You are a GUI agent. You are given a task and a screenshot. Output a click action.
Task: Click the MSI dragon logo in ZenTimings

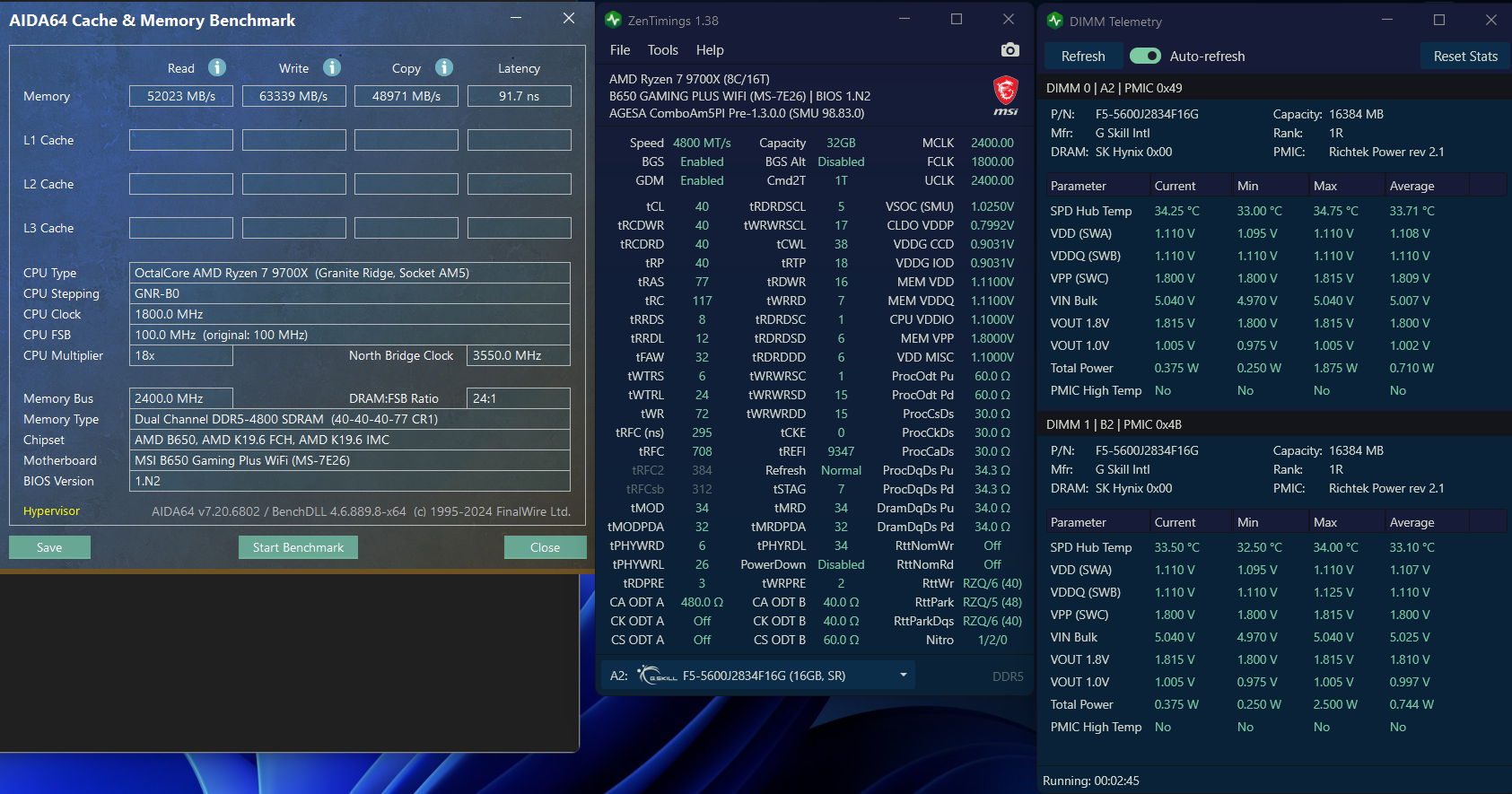1006,95
